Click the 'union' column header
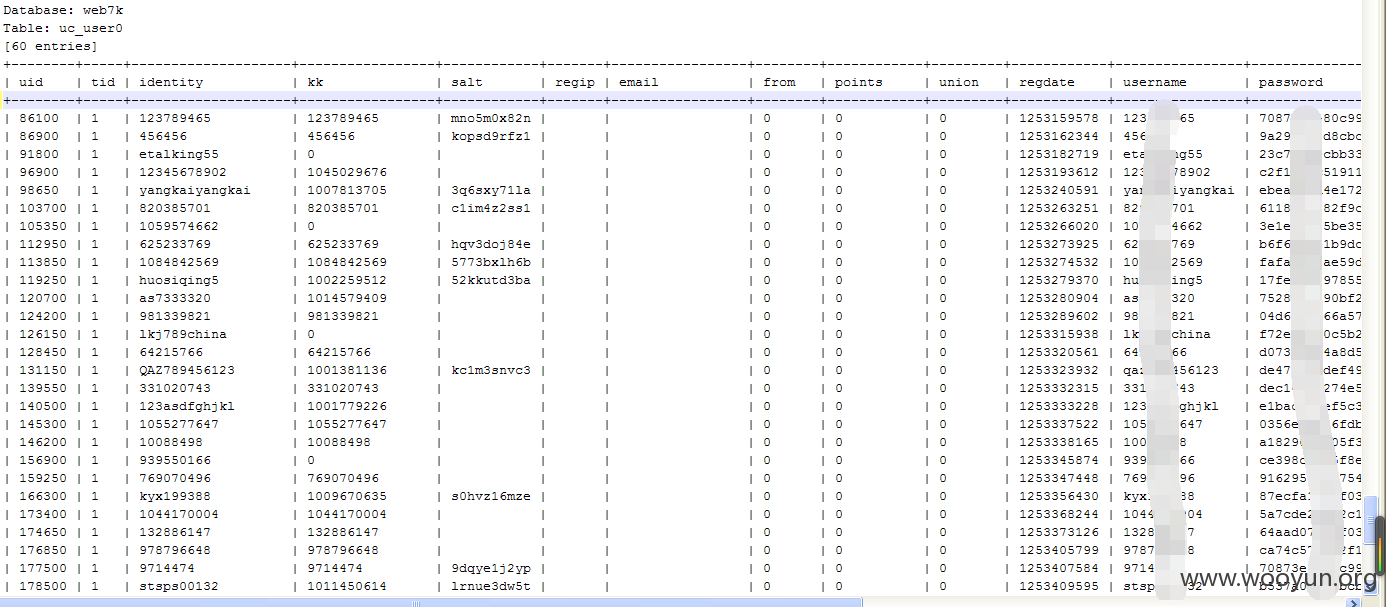Image resolution: width=1386 pixels, height=607 pixels. 959,82
